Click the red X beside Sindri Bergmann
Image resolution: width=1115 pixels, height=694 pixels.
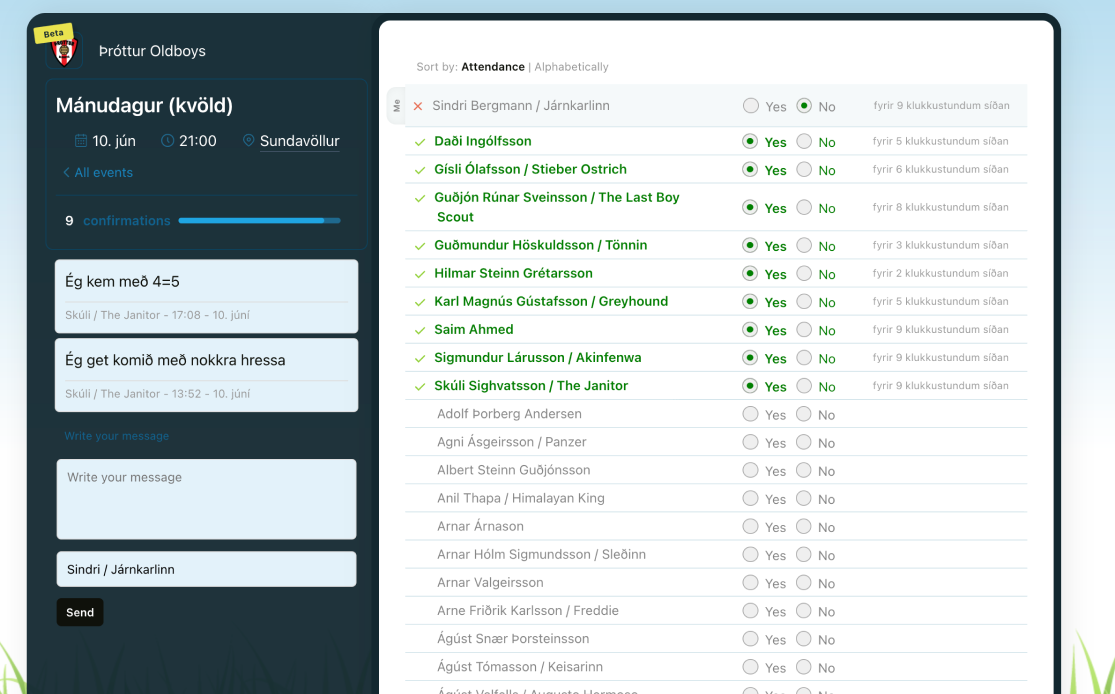pyautogui.click(x=418, y=106)
